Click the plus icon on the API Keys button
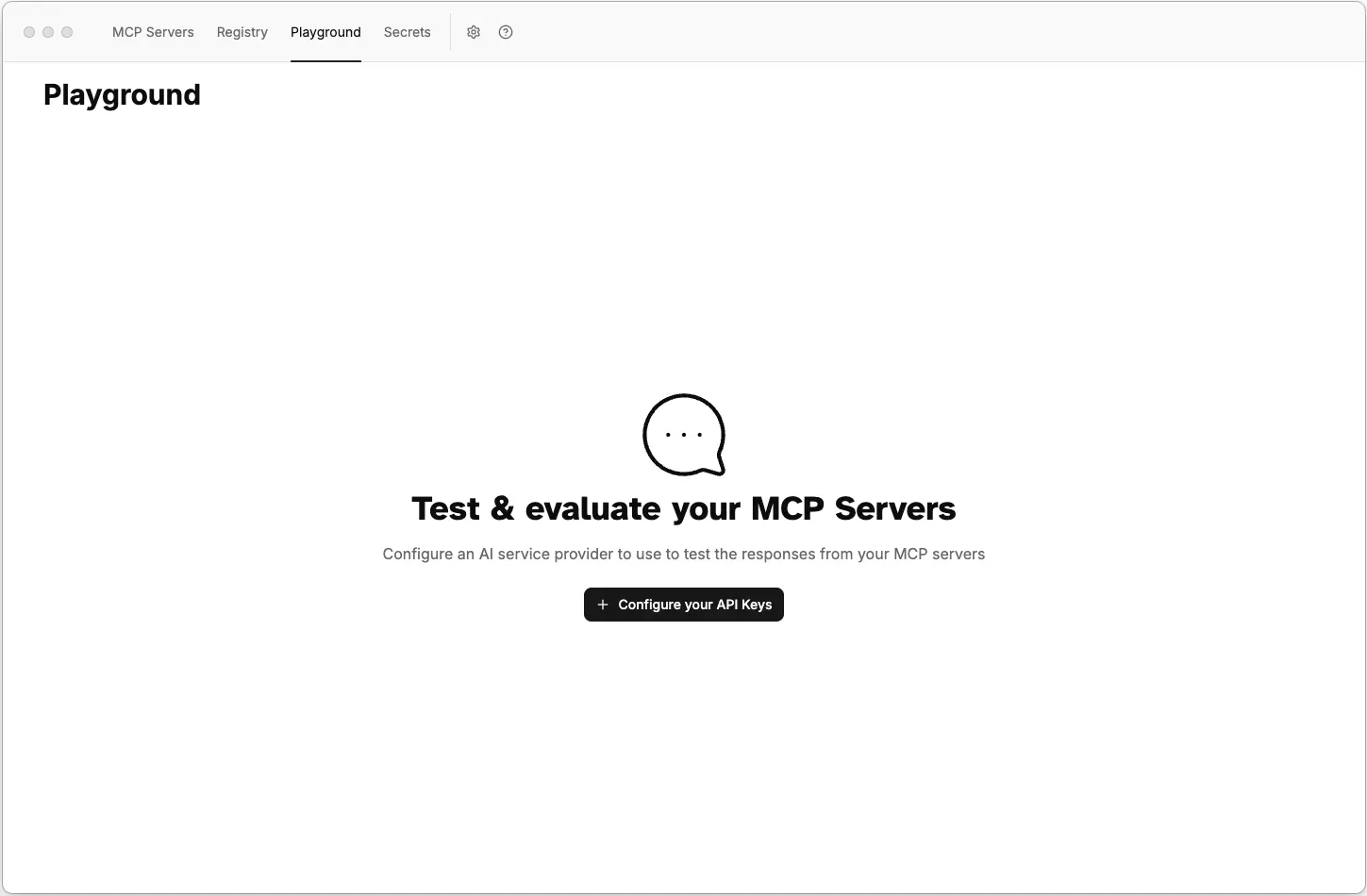Viewport: 1367px width, 896px height. click(x=603, y=604)
